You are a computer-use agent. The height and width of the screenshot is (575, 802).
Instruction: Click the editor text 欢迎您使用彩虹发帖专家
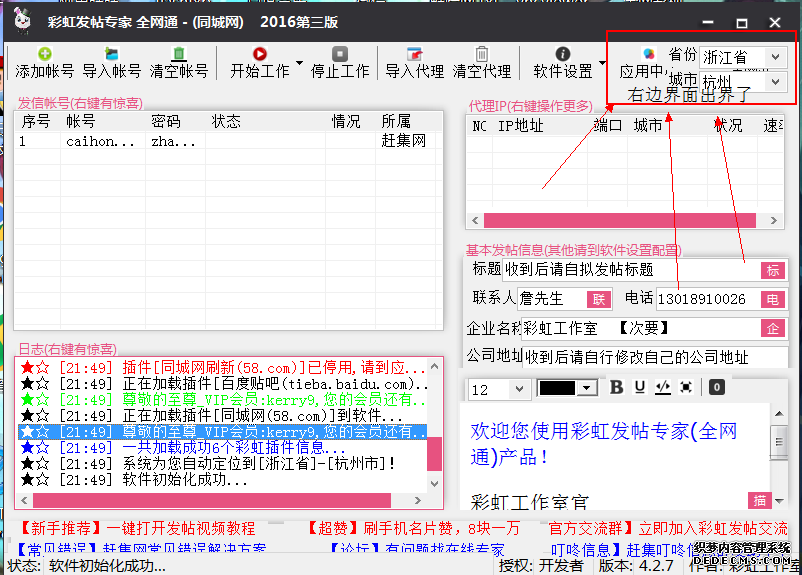click(x=604, y=443)
